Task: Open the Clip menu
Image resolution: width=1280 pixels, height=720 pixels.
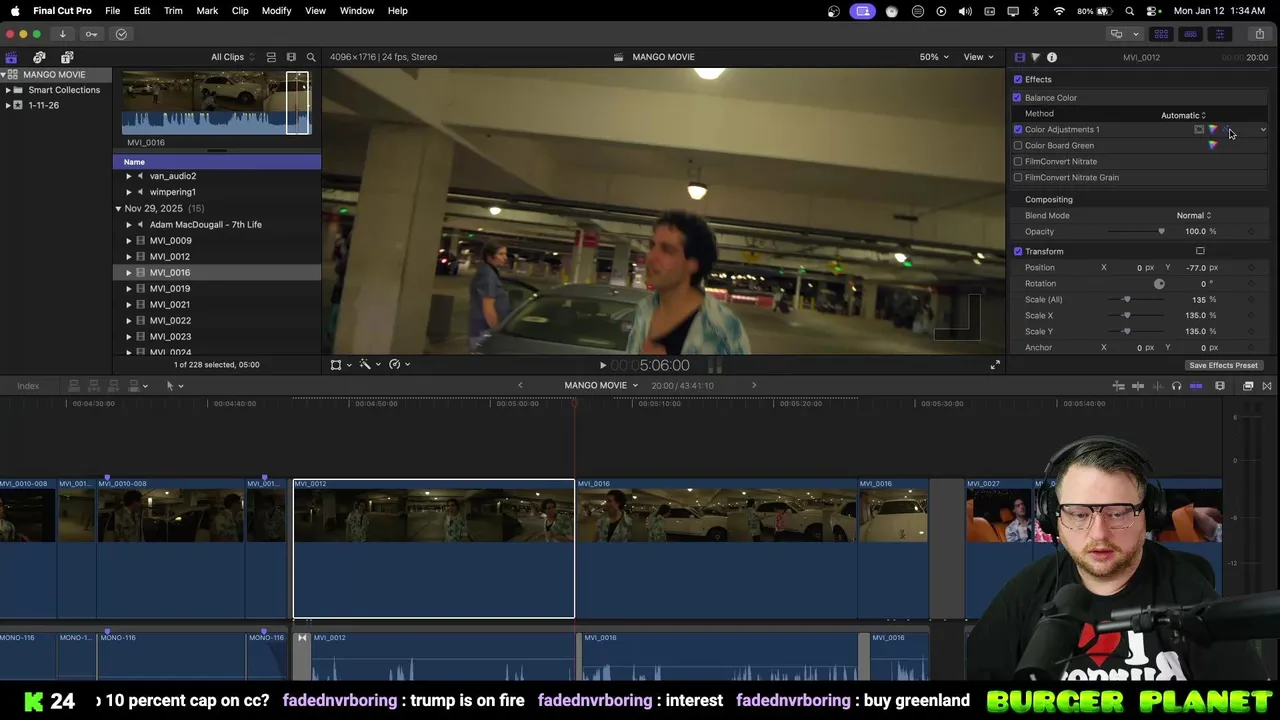Action: click(240, 11)
